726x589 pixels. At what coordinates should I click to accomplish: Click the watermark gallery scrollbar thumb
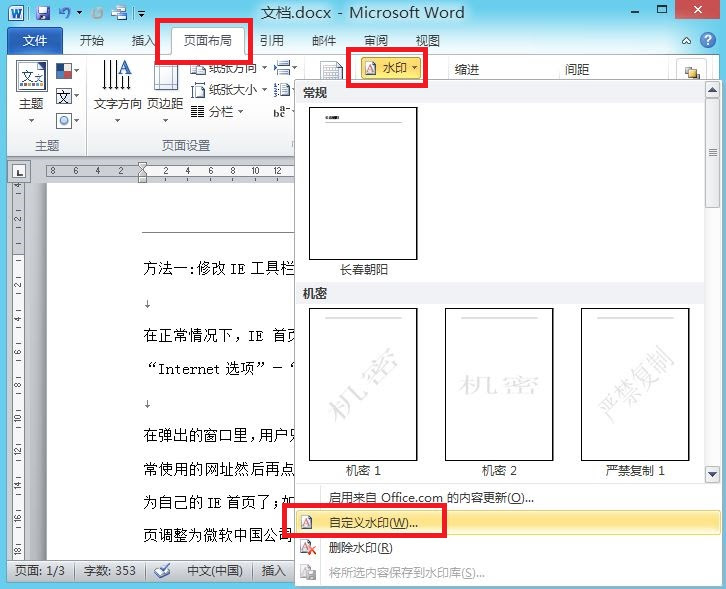[x=712, y=153]
